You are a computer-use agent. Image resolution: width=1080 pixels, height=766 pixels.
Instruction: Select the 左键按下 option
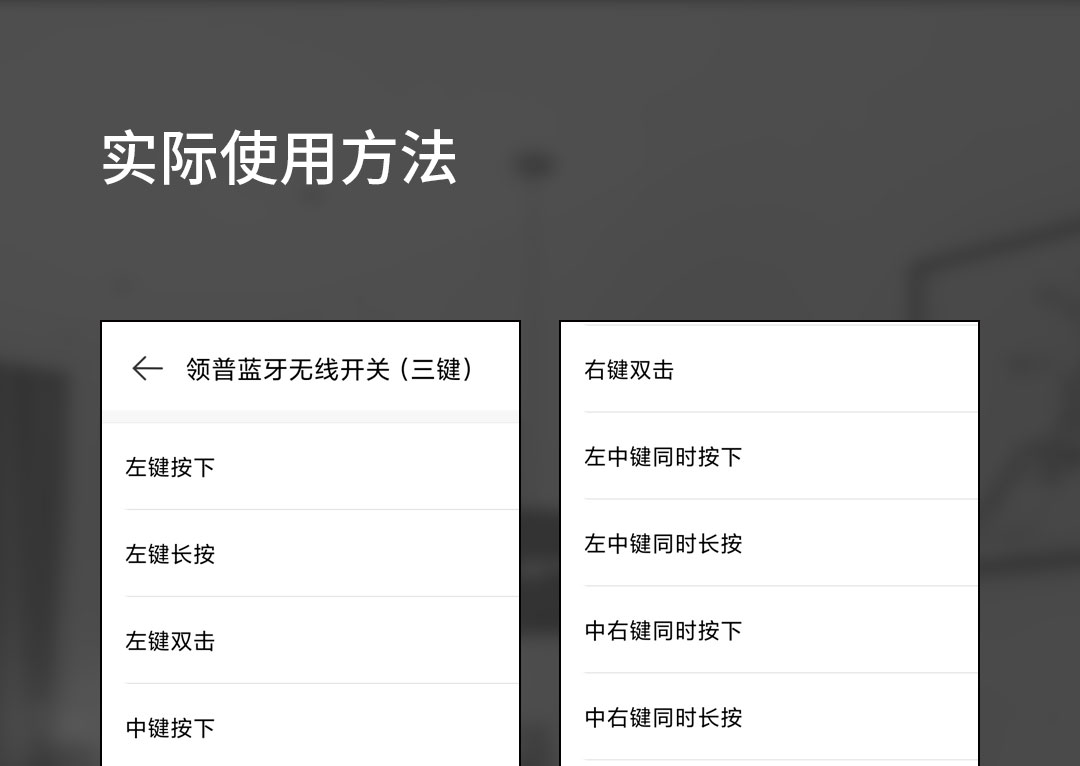tap(170, 467)
